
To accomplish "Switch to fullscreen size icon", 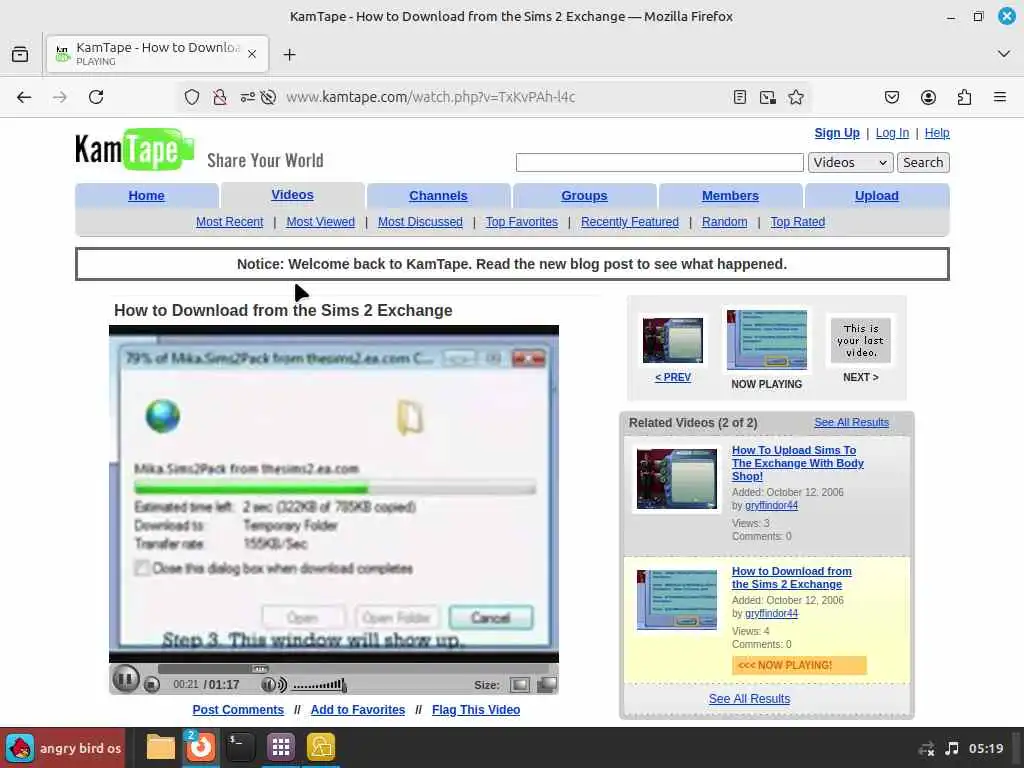I will click(x=546, y=684).
